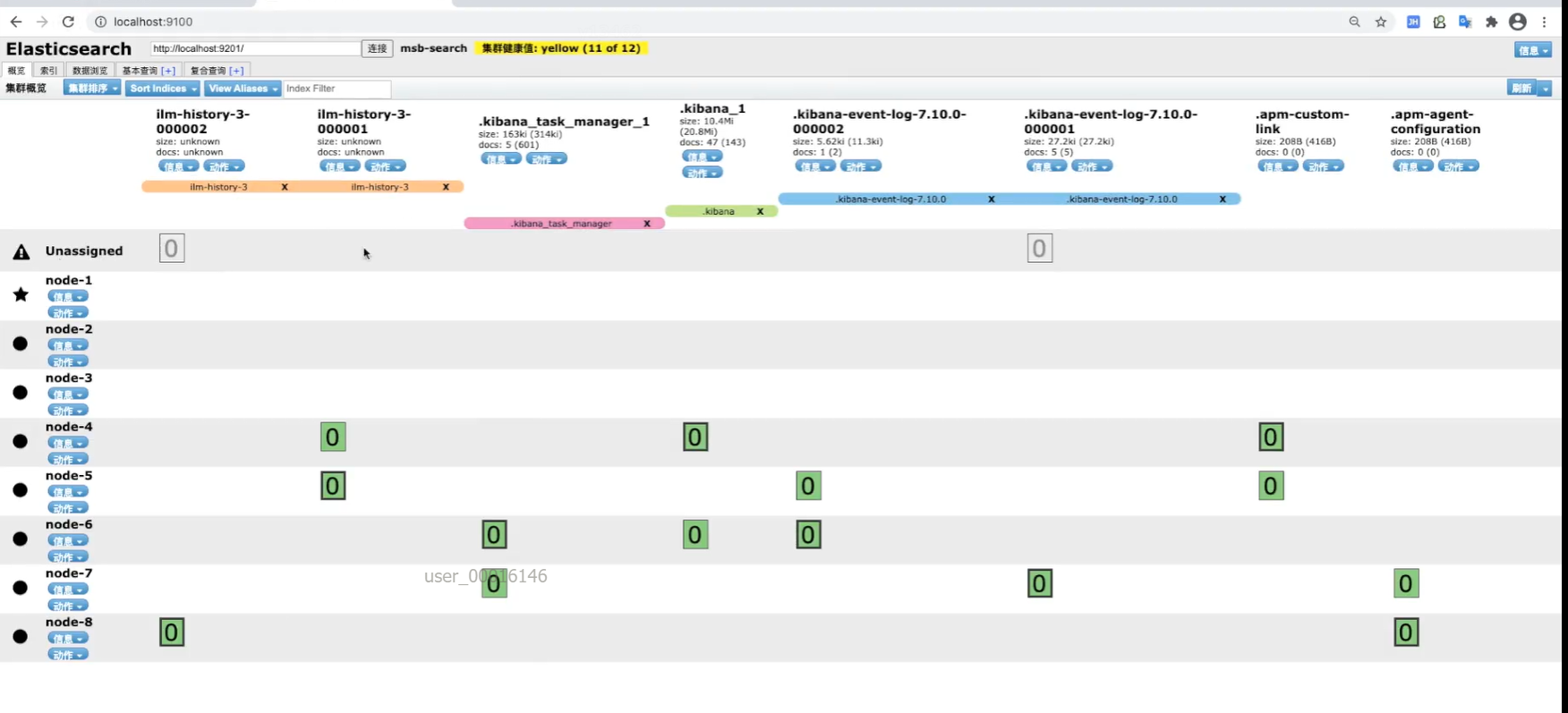Open the arrow dropdown next to 刷新
Viewport: 1568px width, 713px height.
click(1545, 89)
